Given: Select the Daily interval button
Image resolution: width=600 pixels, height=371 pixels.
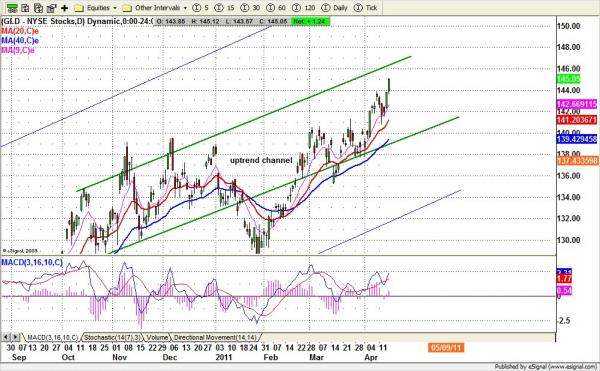Looking at the screenshot, I should tap(335, 8).
